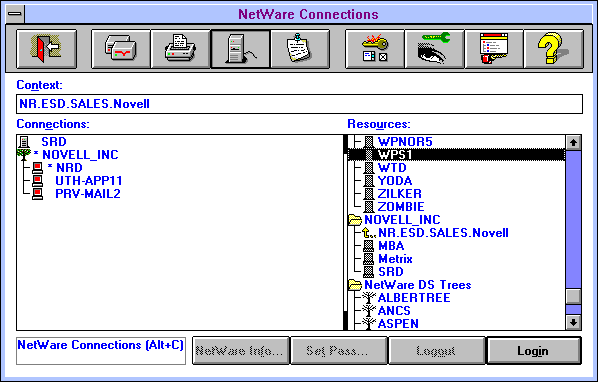Image resolution: width=598 pixels, height=382 pixels.
Task: Click the NetWare Info... button
Action: click(240, 351)
